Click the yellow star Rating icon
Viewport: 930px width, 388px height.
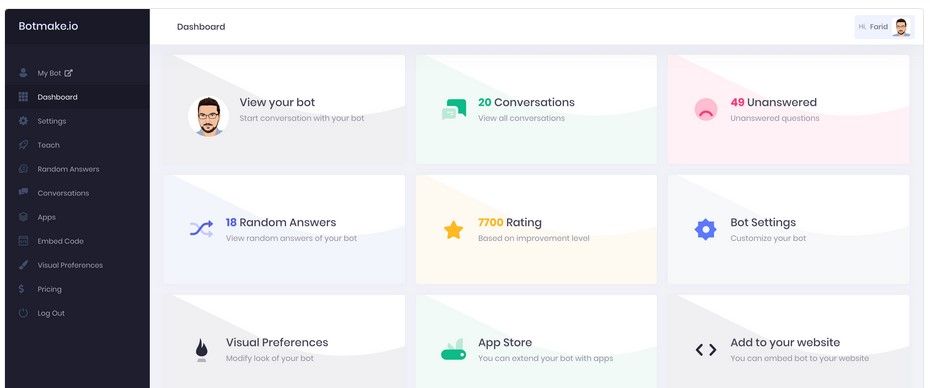(x=454, y=230)
